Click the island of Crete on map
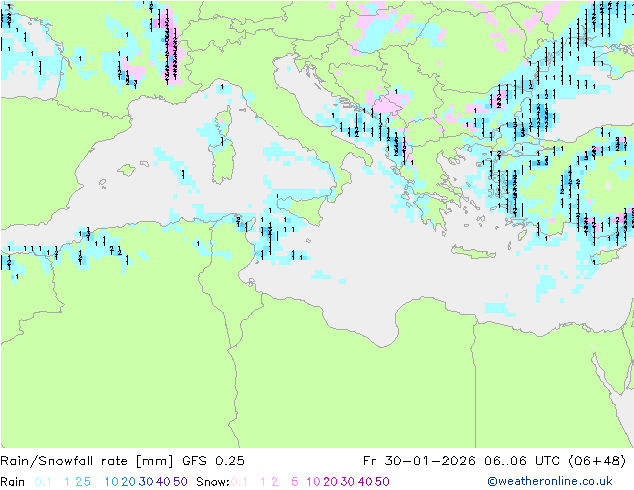634x490 pixels. pos(473,251)
